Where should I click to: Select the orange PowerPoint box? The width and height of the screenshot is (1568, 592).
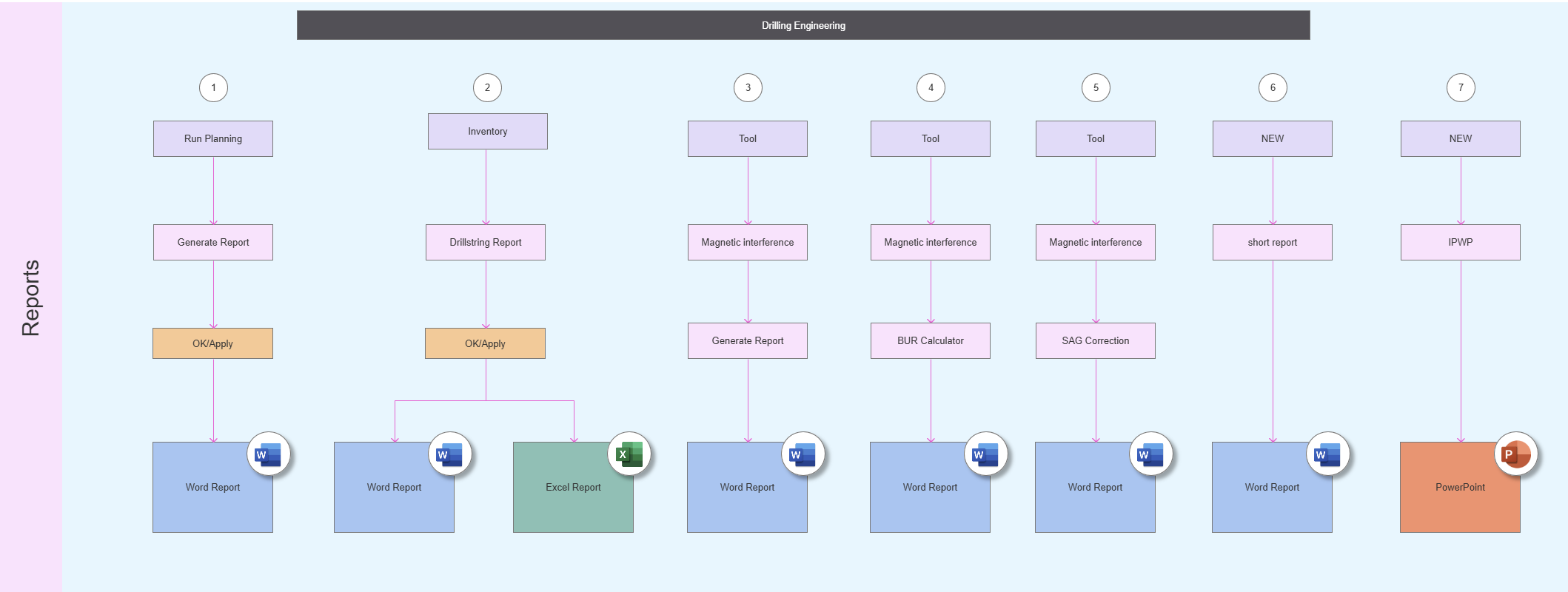[x=1460, y=487]
